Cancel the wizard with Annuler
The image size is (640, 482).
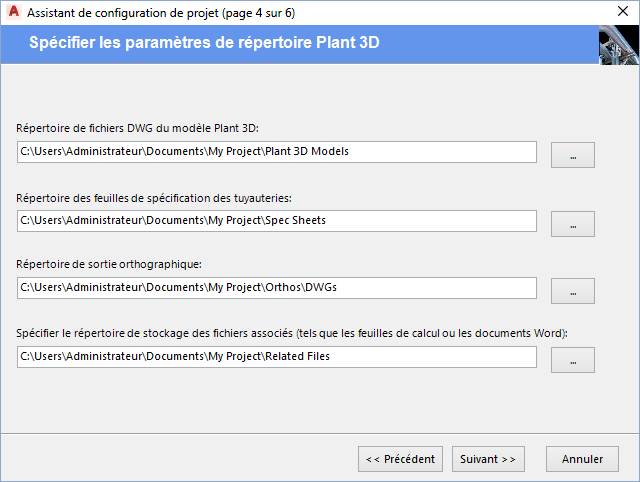[x=582, y=459]
